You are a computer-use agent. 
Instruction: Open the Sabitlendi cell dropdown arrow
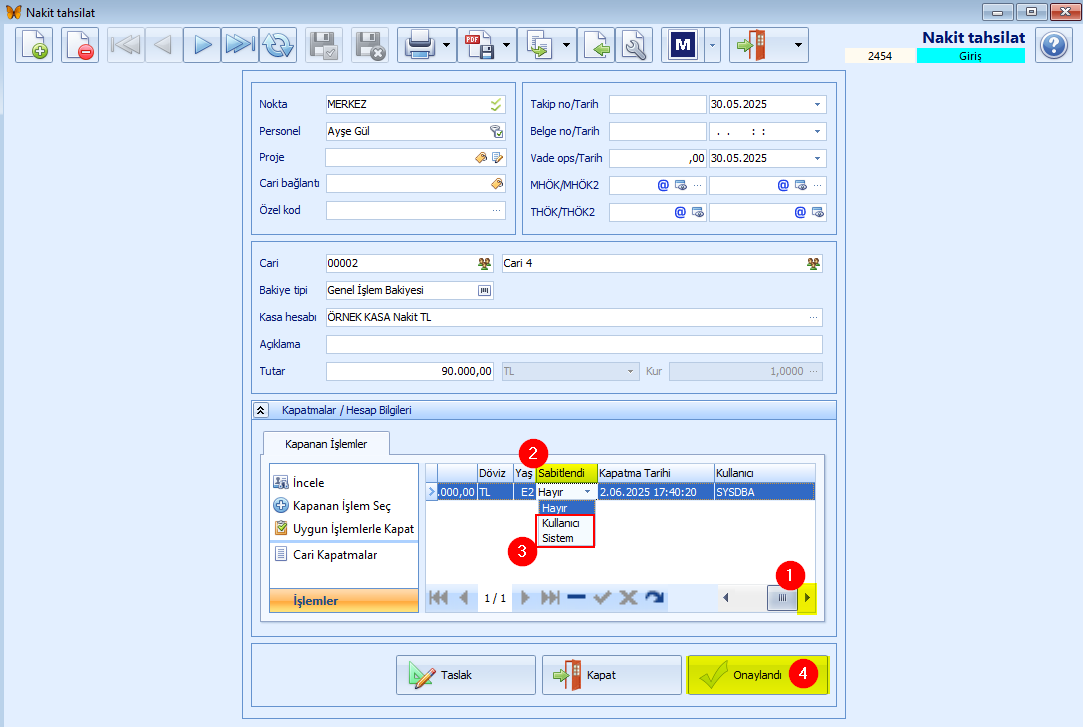click(x=588, y=492)
